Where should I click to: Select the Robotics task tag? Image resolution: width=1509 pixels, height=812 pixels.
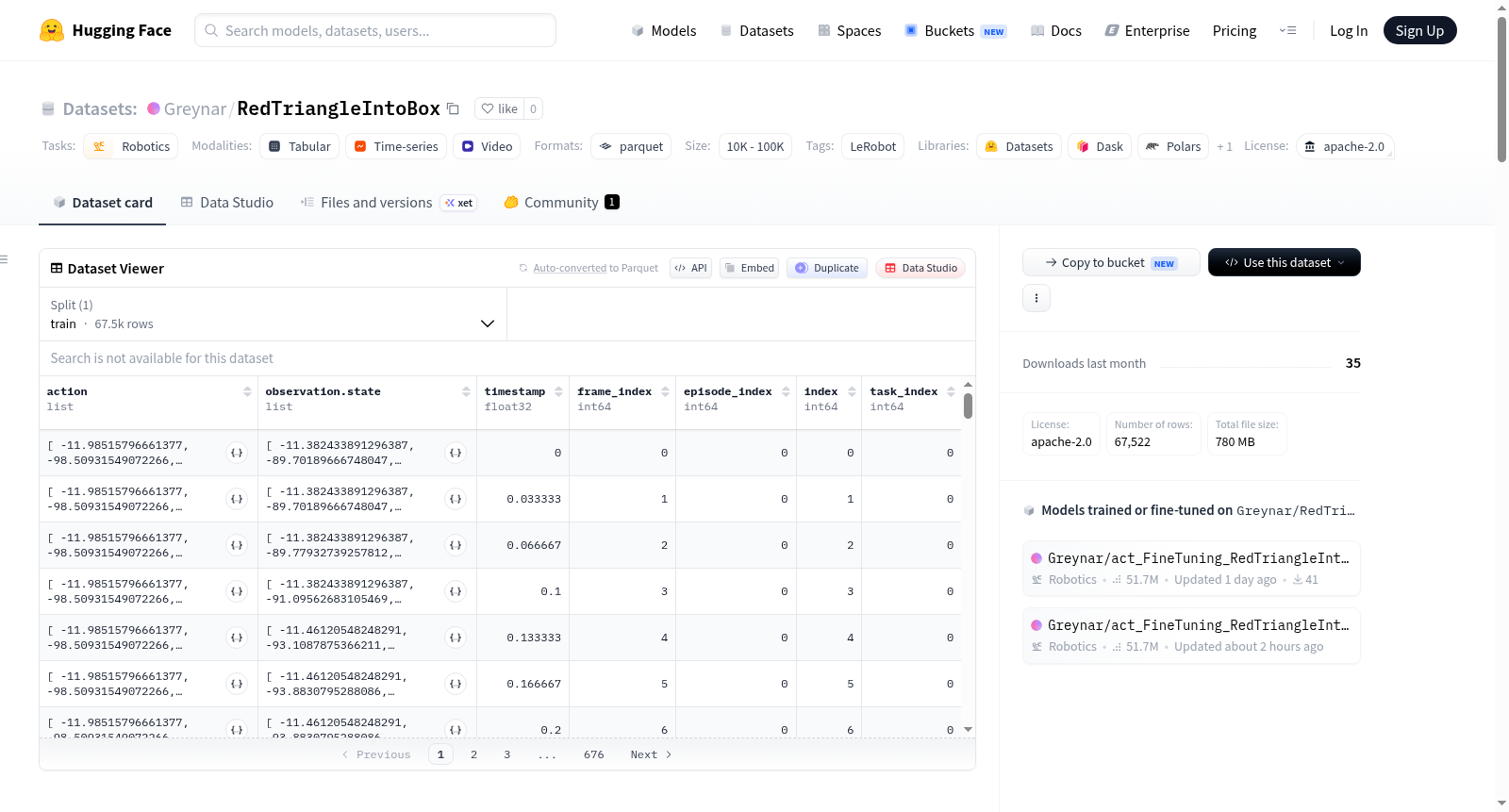[x=131, y=146]
